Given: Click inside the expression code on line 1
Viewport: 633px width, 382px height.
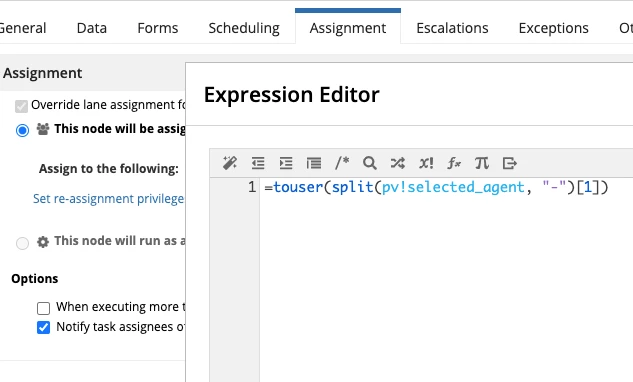Looking at the screenshot, I should (436, 187).
